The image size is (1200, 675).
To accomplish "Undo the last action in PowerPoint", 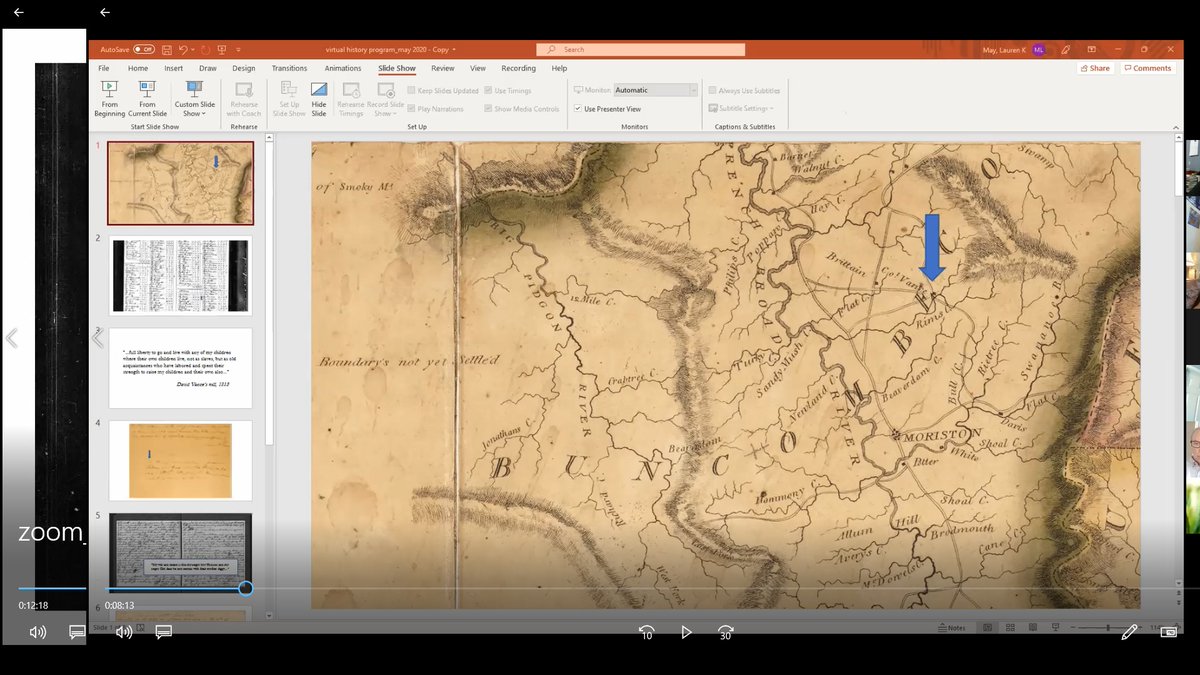I will (183, 49).
